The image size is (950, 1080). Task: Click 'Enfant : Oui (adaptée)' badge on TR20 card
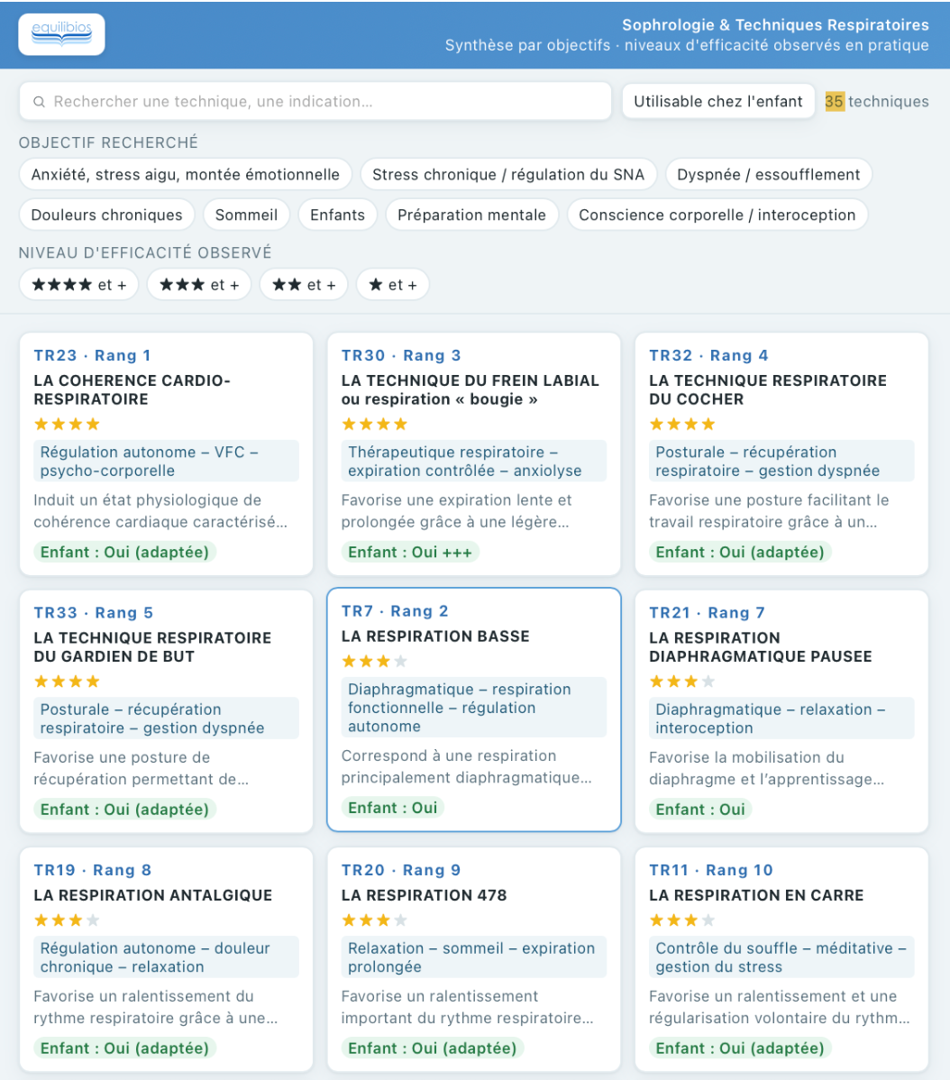433,1048
